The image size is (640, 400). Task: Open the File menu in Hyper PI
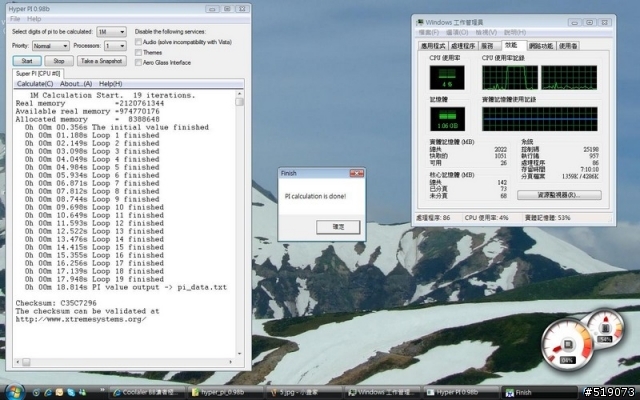pos(15,19)
